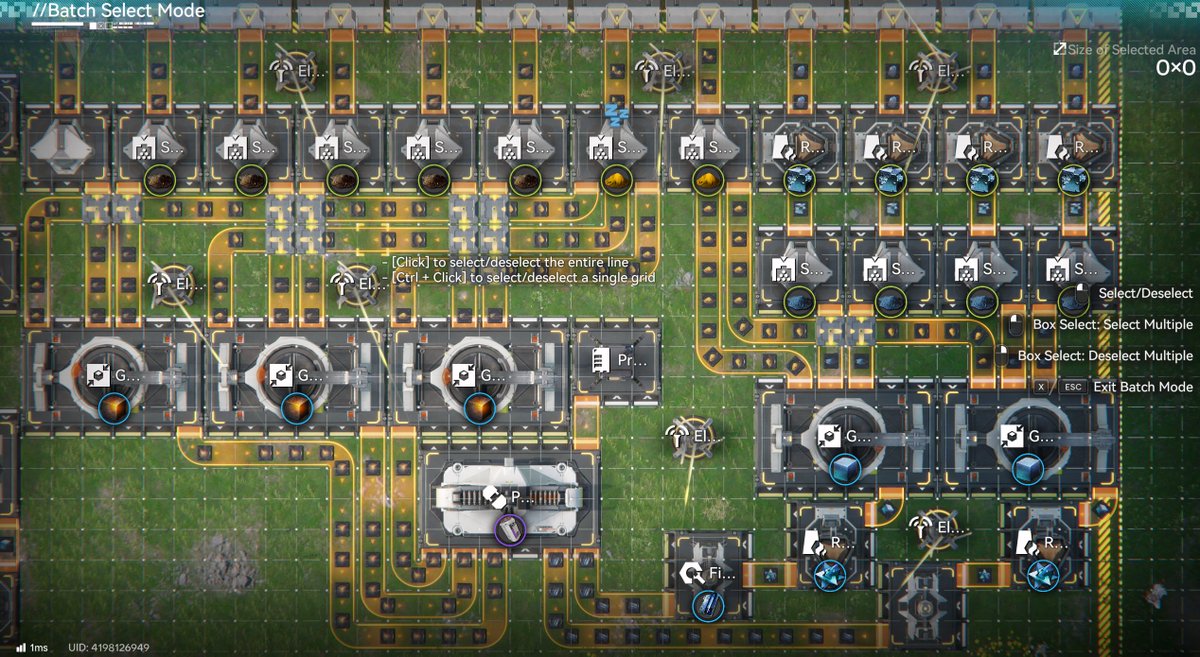Click the signal latency icon next to 1ms
The width and height of the screenshot is (1200, 657).
(21, 648)
